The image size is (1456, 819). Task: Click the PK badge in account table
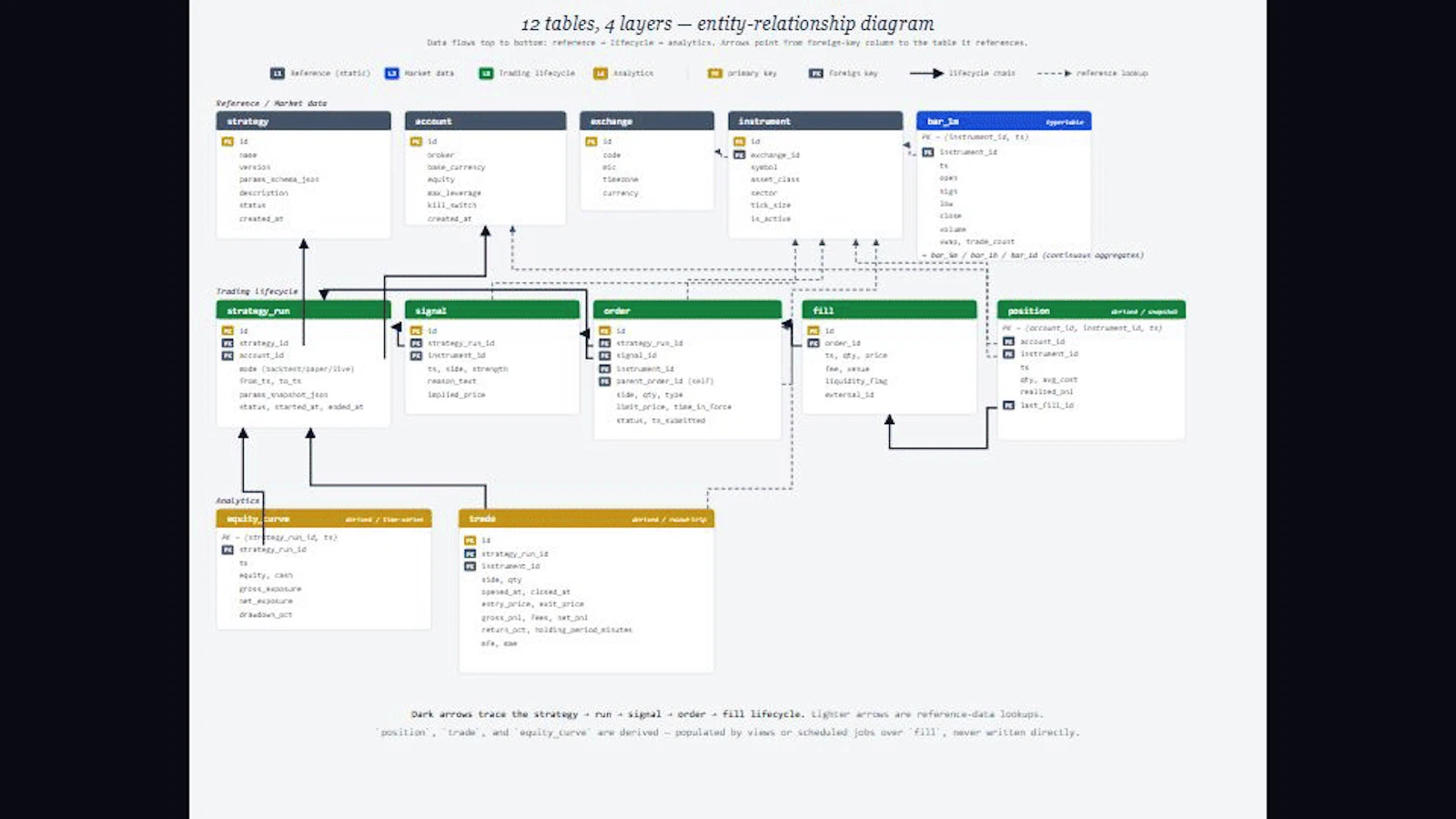click(417, 141)
